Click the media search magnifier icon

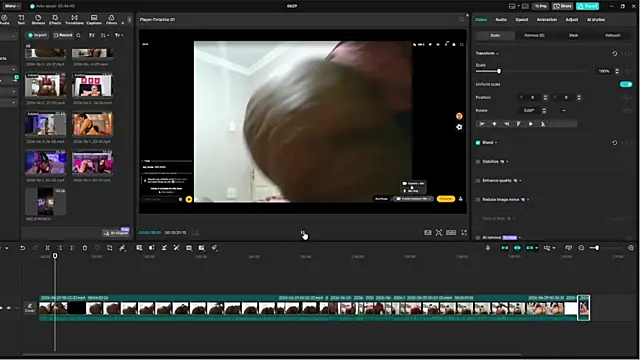point(78,36)
